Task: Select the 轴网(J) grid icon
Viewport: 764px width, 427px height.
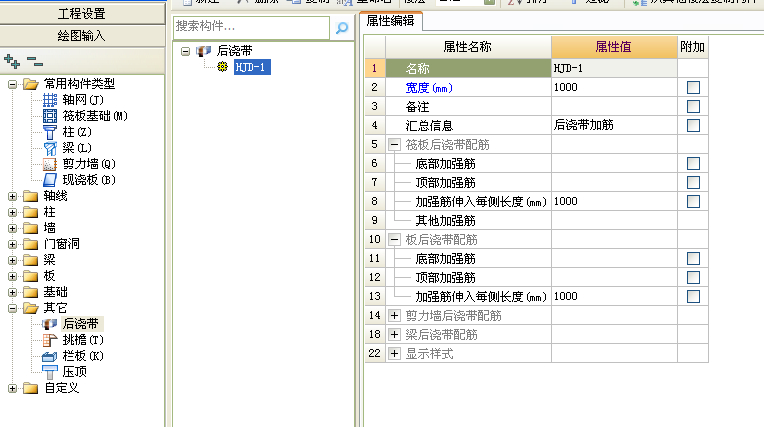Action: click(50, 100)
